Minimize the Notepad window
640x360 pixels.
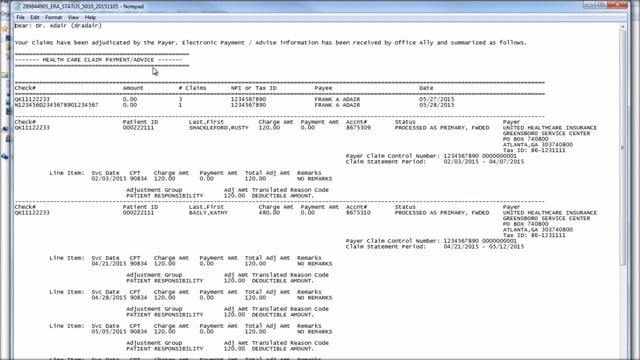pos(589,5)
